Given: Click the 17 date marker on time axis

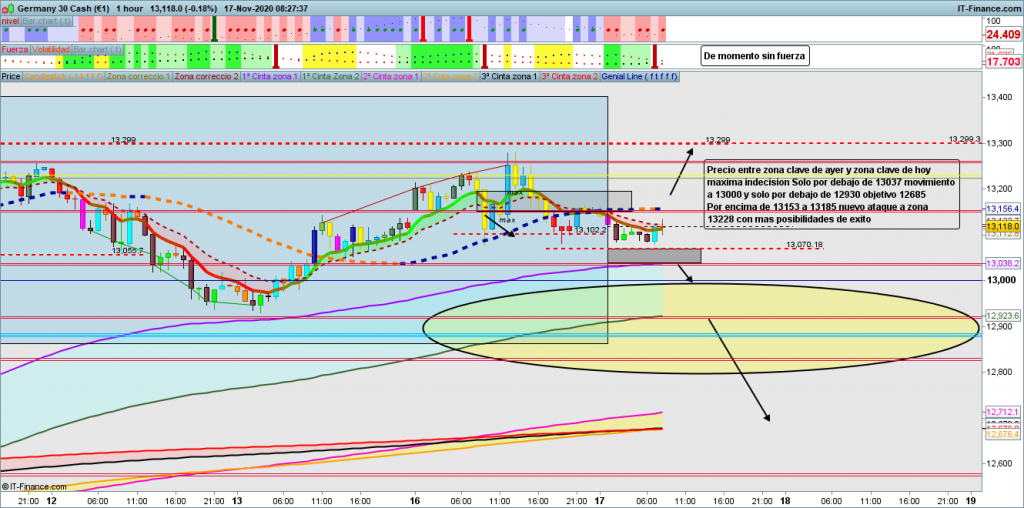Looking at the screenshot, I should click(x=600, y=499).
